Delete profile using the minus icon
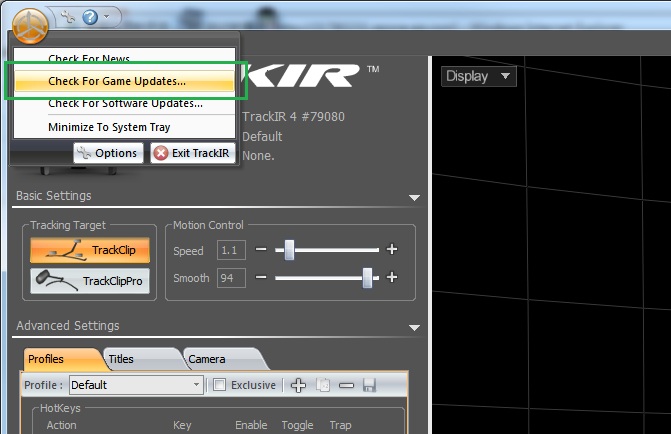Viewport: 671px width, 434px height. click(346, 385)
